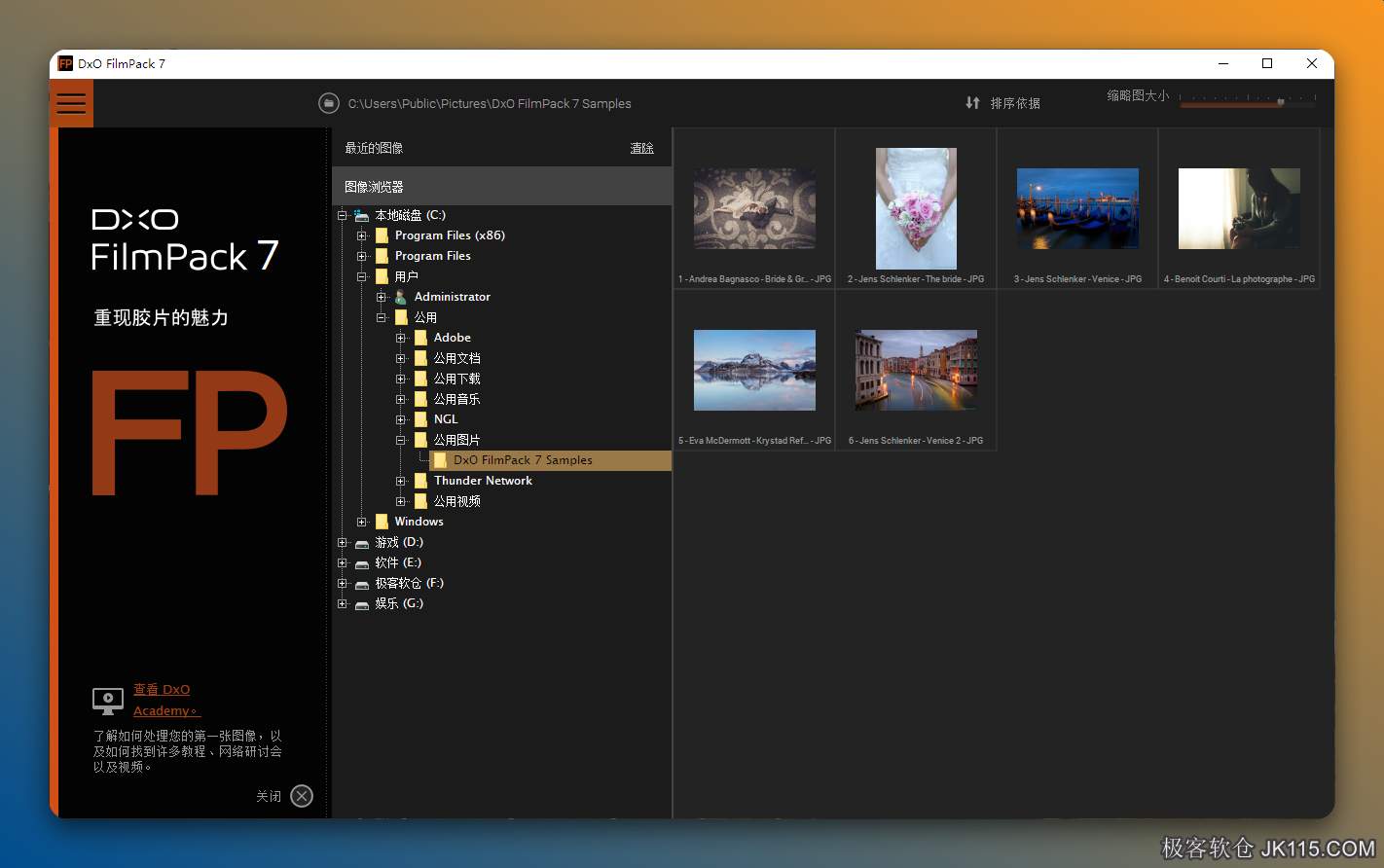Expand the Adobe folder node
The width and height of the screenshot is (1384, 868).
tap(401, 338)
